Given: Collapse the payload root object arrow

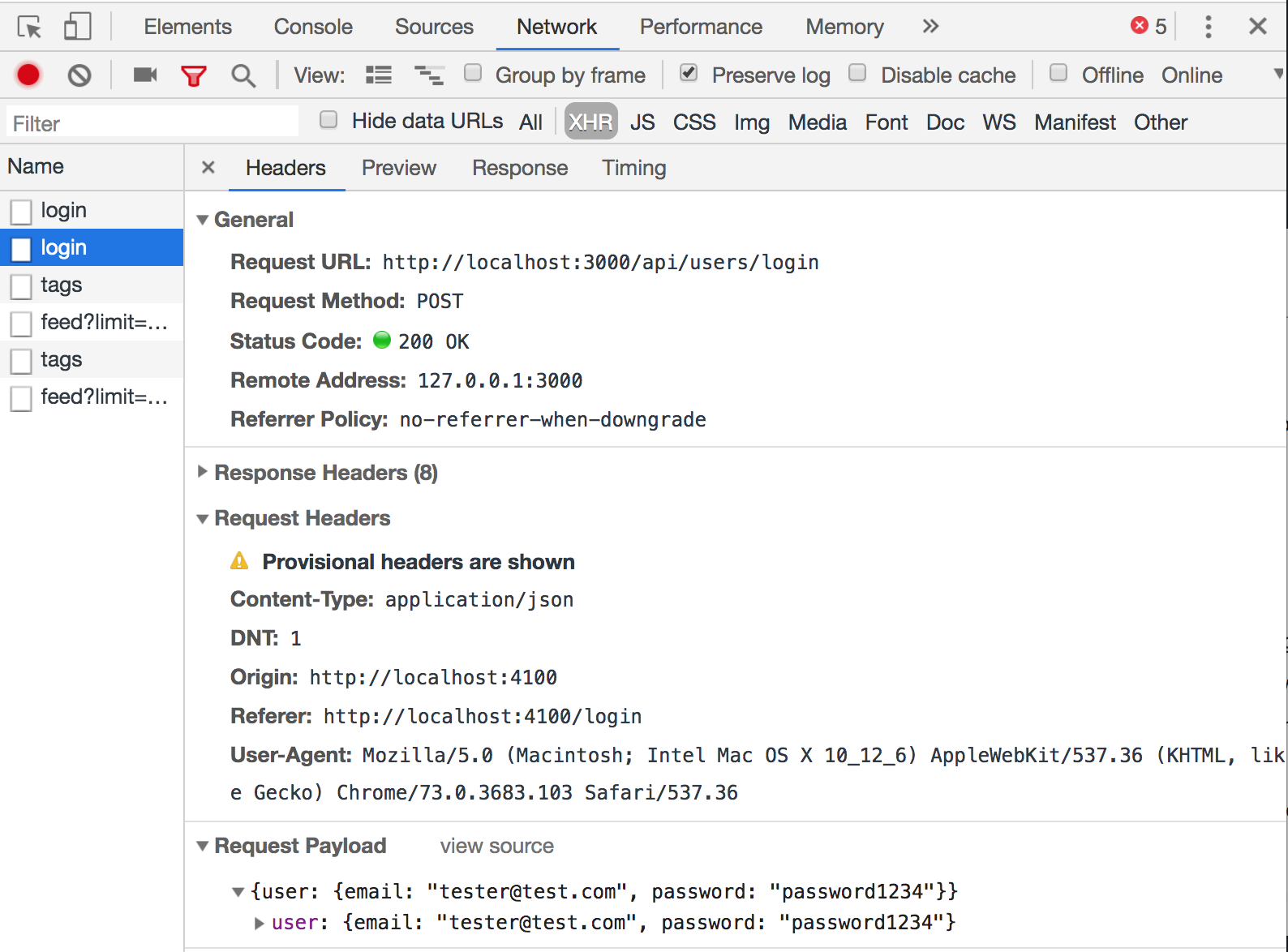Looking at the screenshot, I should coord(238,892).
